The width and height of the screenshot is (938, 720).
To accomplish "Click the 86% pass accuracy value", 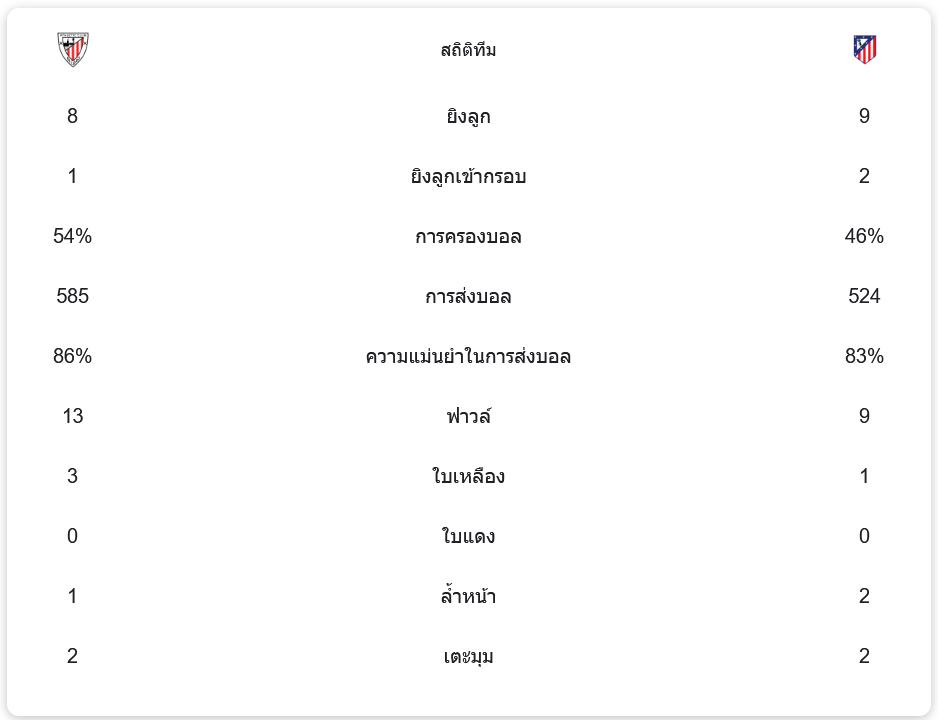I will point(72,356).
